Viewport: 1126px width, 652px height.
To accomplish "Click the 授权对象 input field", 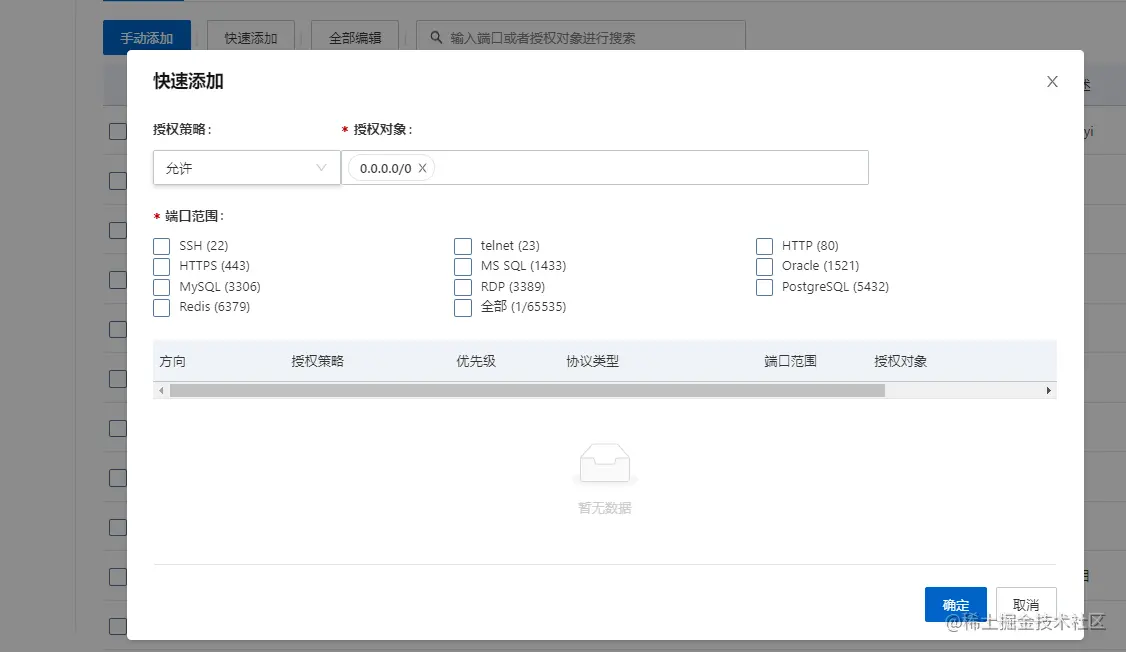I will click(605, 167).
